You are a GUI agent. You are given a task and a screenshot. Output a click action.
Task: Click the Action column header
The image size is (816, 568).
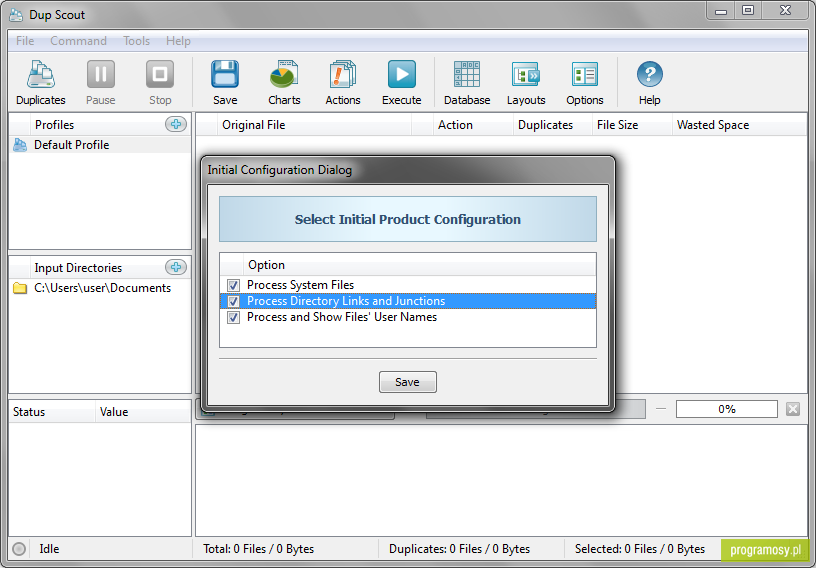tap(473, 125)
